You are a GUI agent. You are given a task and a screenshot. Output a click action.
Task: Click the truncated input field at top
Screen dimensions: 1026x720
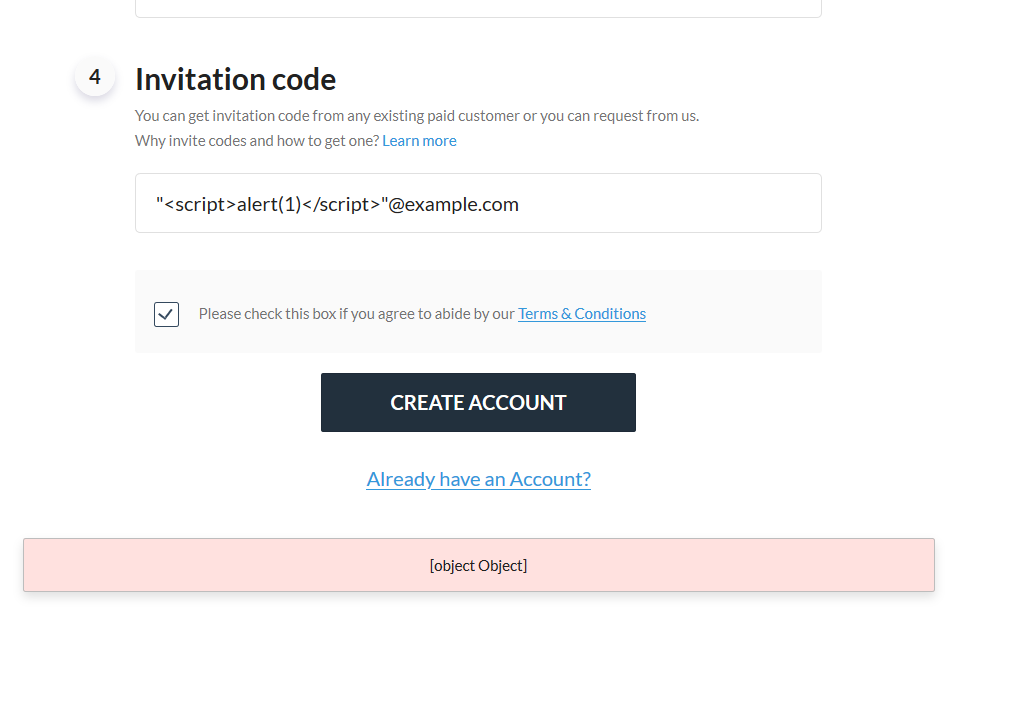click(478, 8)
